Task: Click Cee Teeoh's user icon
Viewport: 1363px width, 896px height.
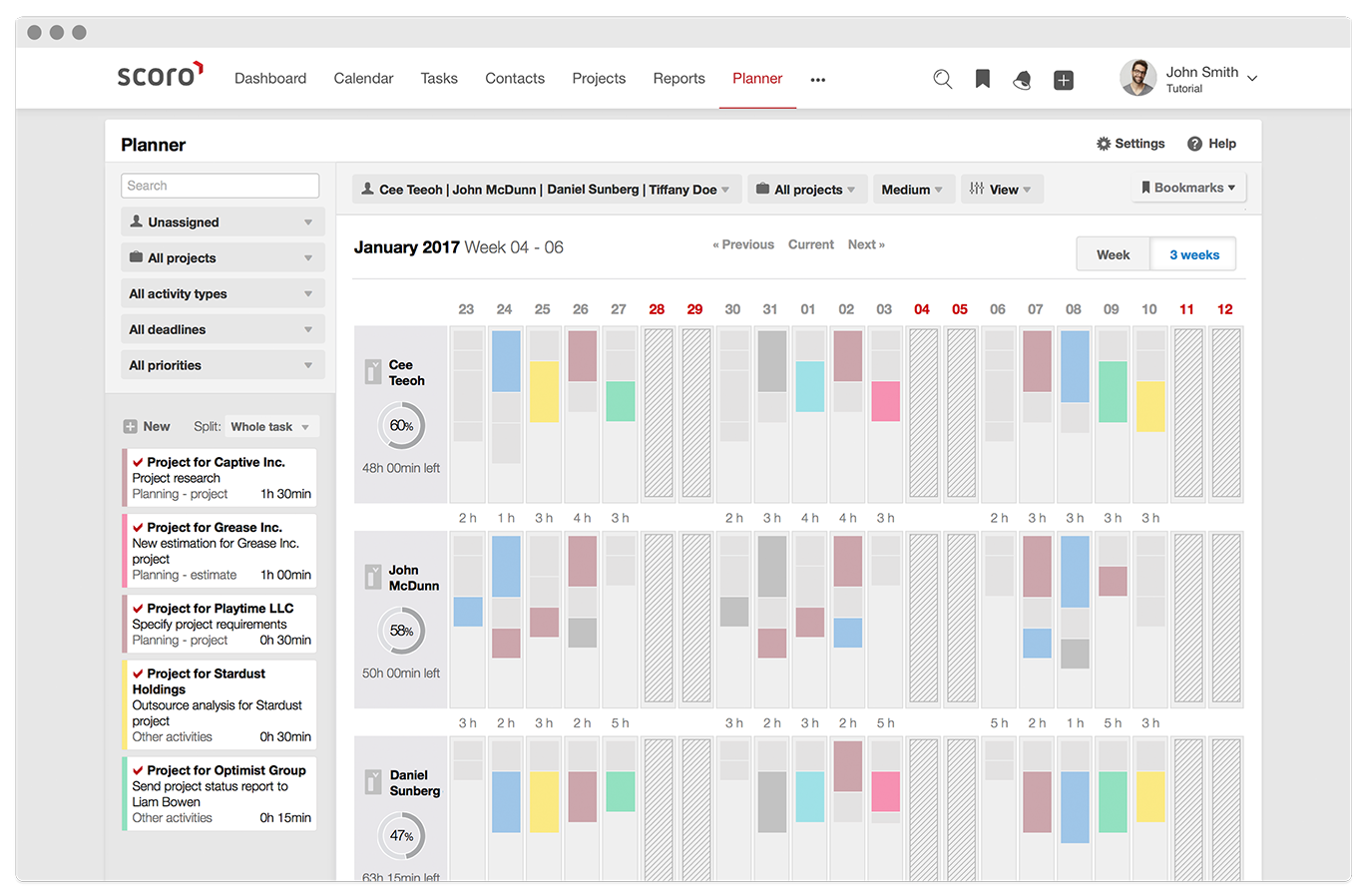Action: click(373, 371)
